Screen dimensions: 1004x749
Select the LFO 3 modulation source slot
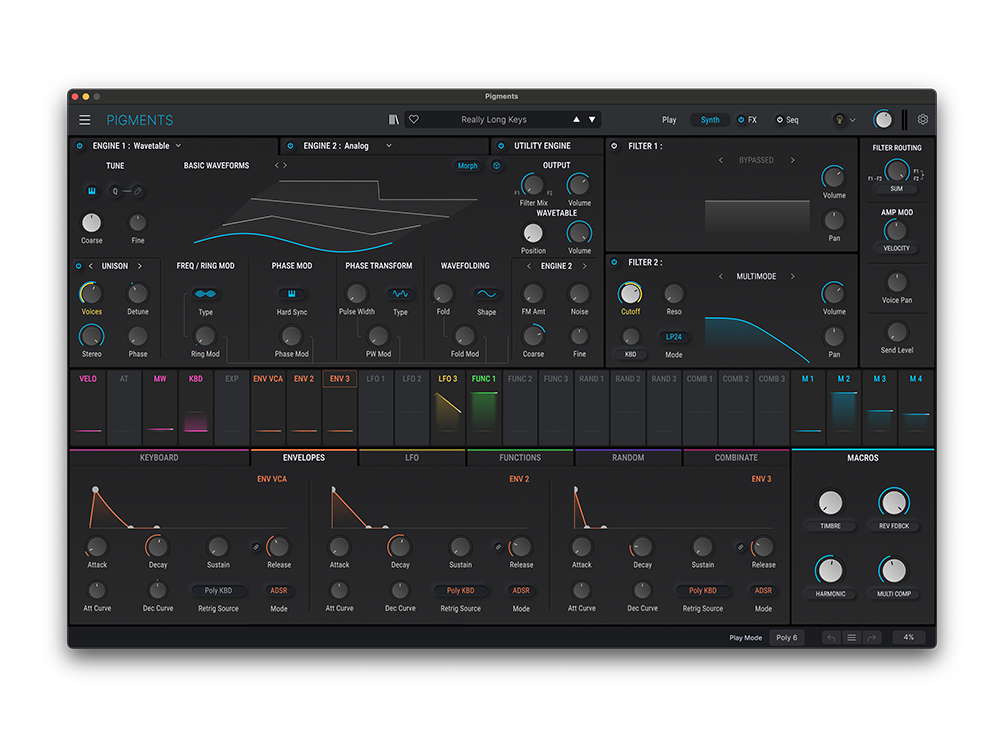coord(448,408)
